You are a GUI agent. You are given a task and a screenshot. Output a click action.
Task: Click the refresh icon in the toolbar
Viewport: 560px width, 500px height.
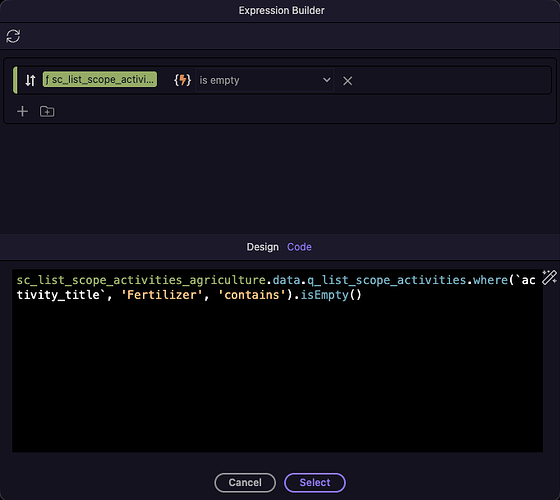tap(13, 36)
